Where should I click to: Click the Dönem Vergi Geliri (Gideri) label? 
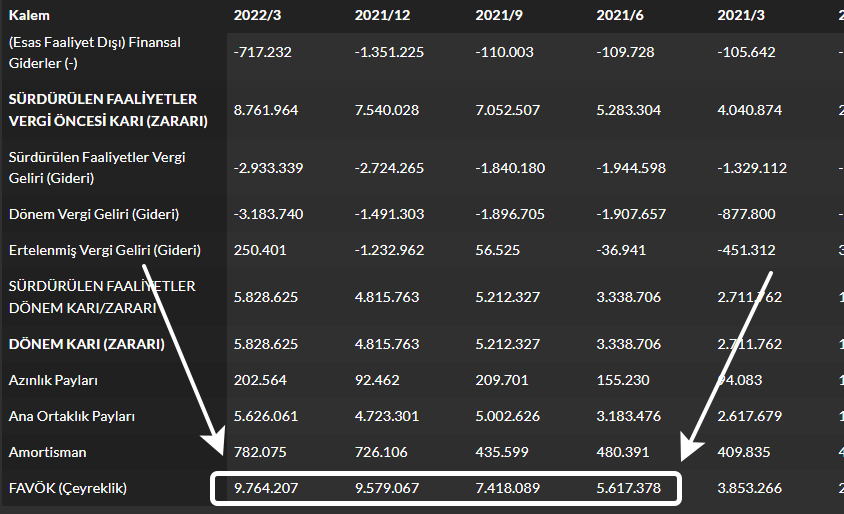pos(94,214)
